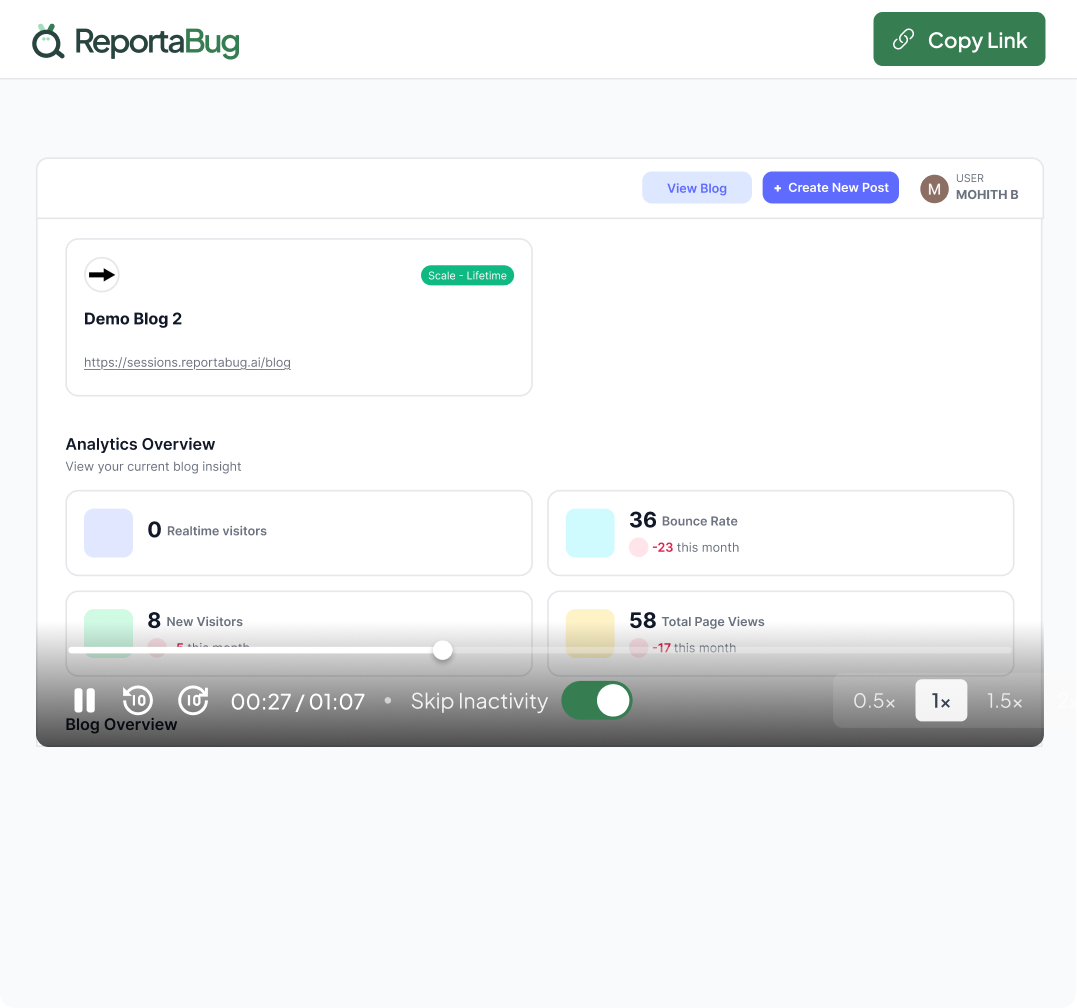1077x1008 pixels.
Task: Click Create New Post button
Action: pos(830,188)
